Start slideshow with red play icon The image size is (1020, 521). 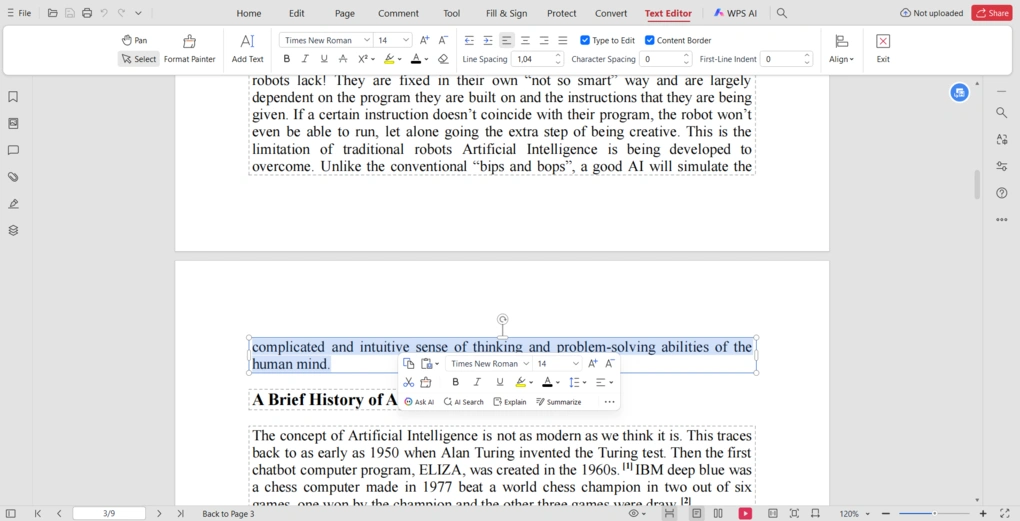pos(745,514)
